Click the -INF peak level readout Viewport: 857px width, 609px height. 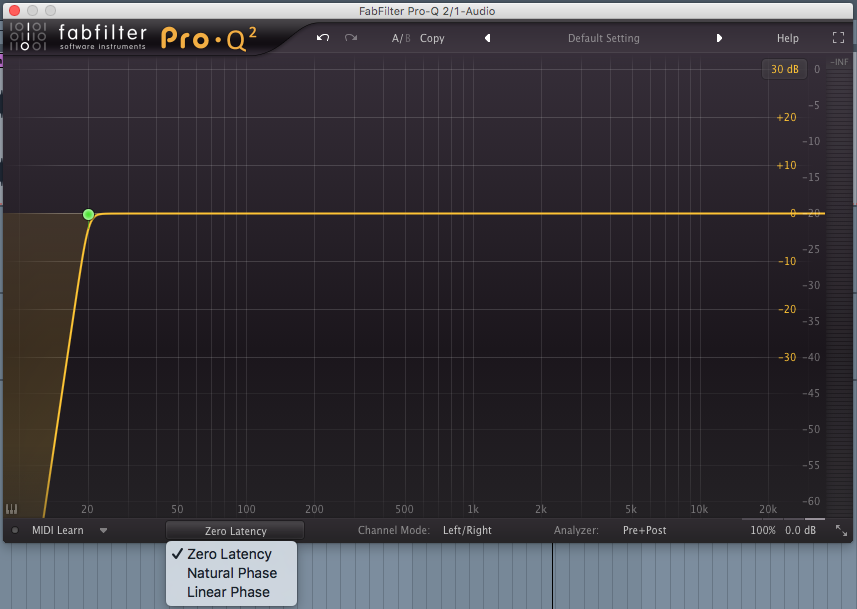[839, 62]
